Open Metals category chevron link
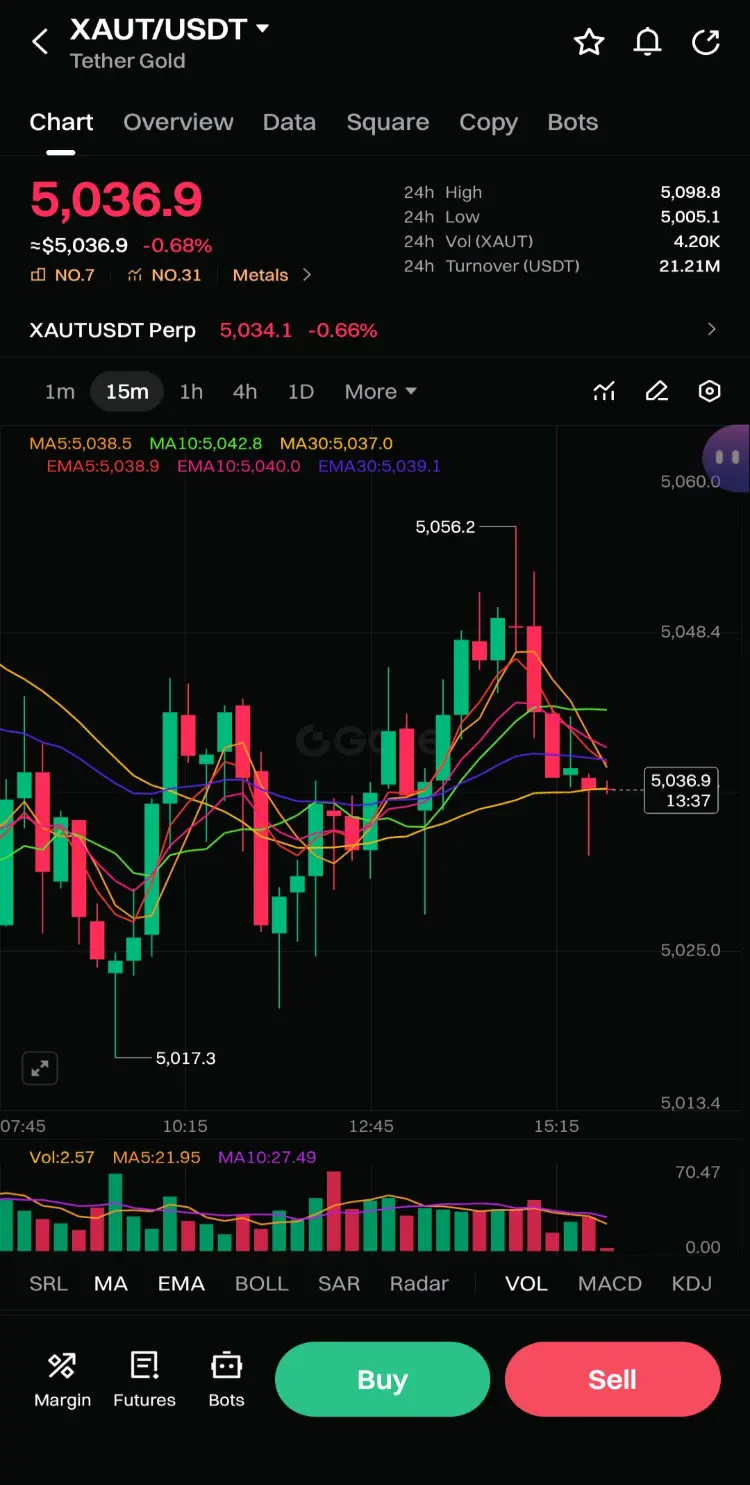 pos(272,275)
